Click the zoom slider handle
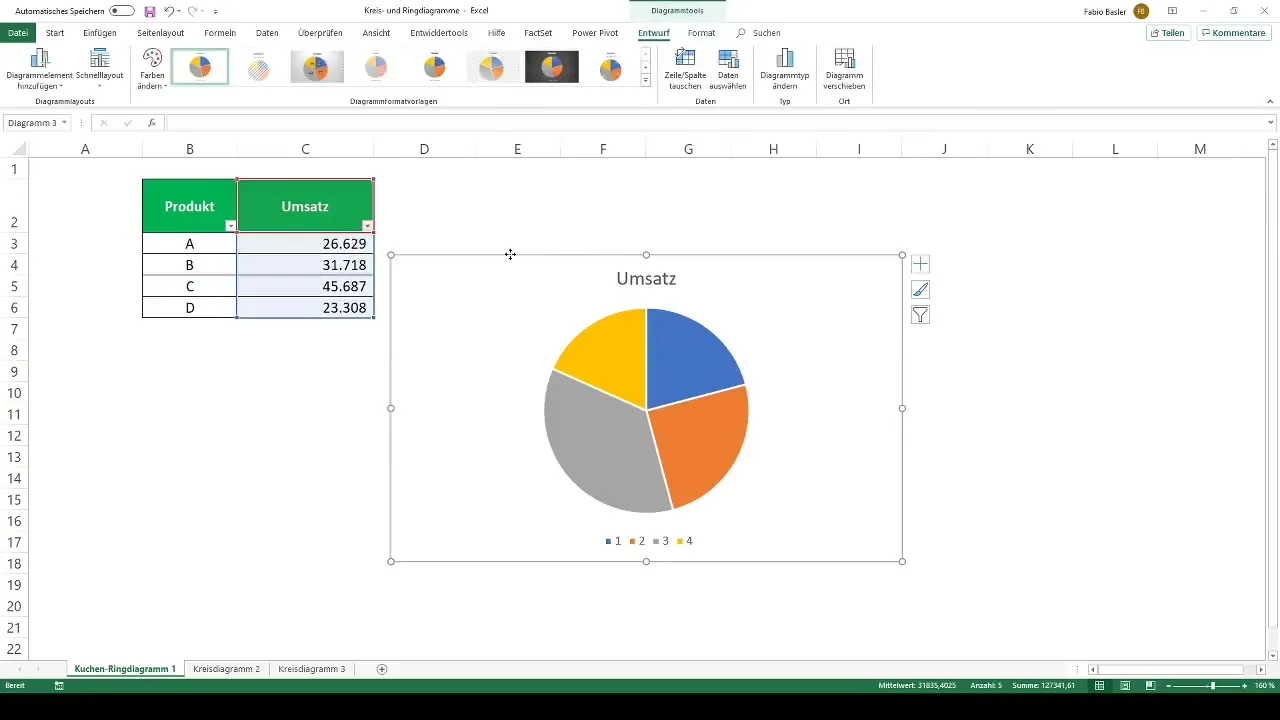The image size is (1280, 720). 1213,686
